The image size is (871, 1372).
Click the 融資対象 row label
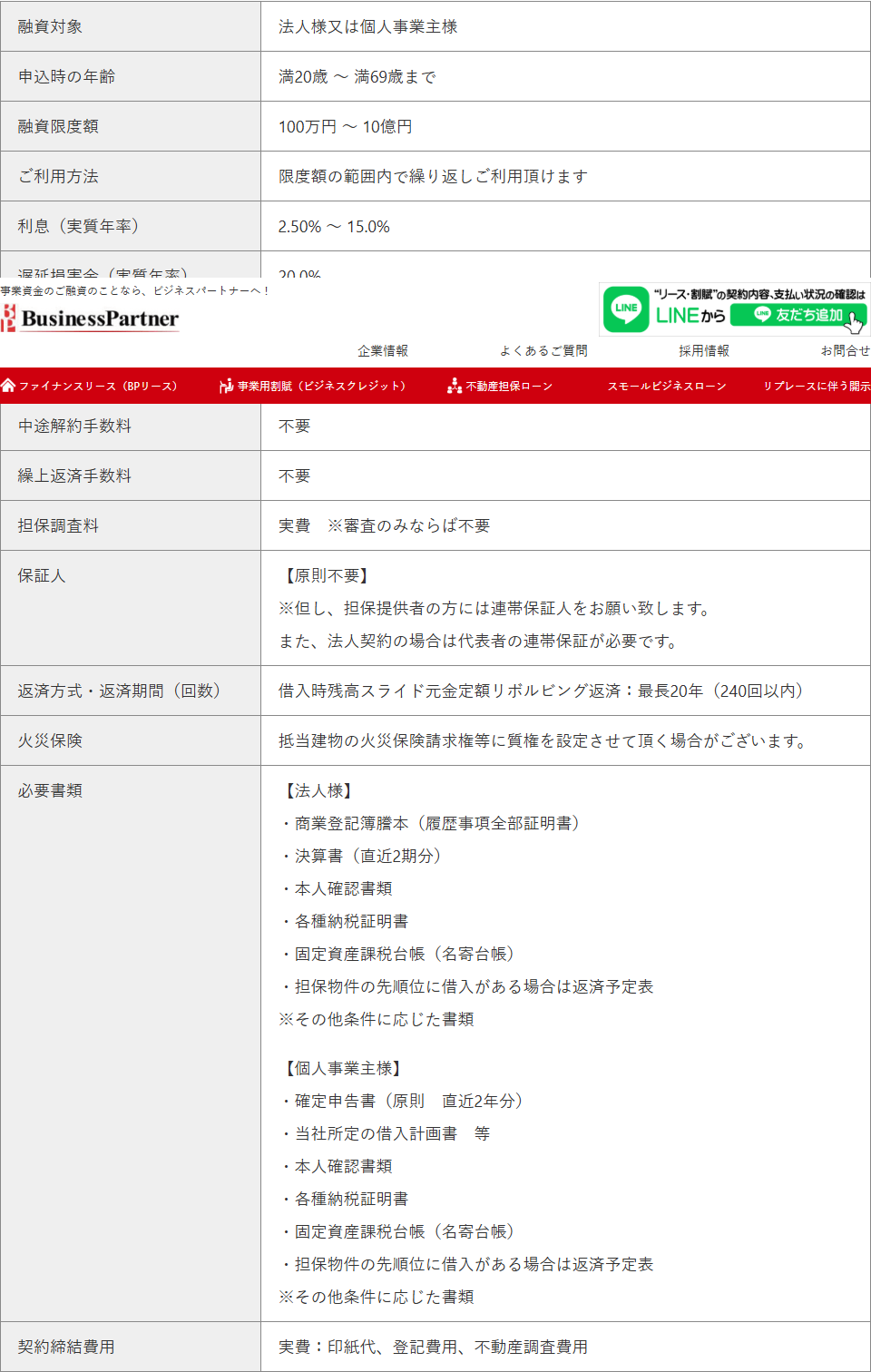point(50,26)
